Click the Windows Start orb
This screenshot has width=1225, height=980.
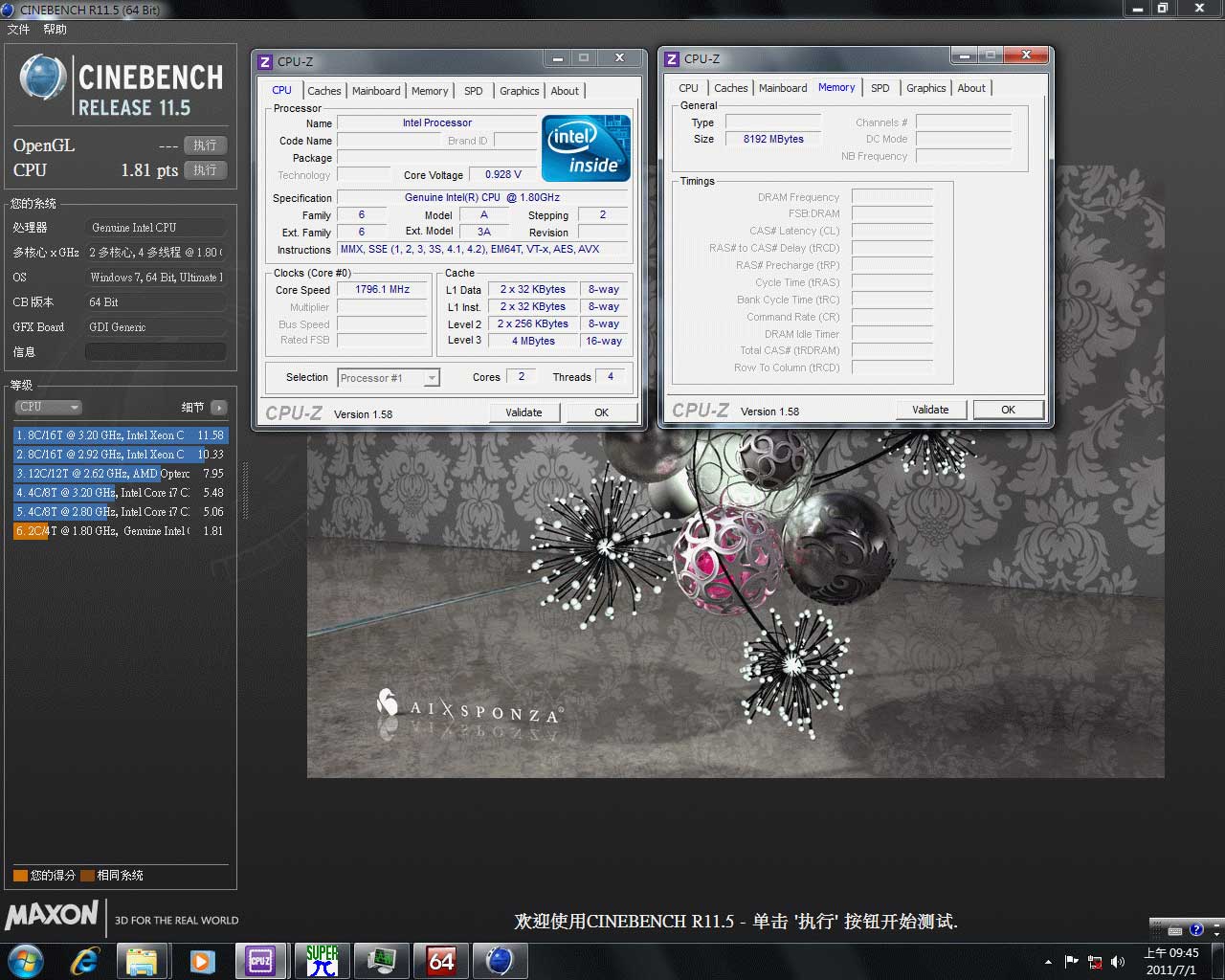click(26, 960)
